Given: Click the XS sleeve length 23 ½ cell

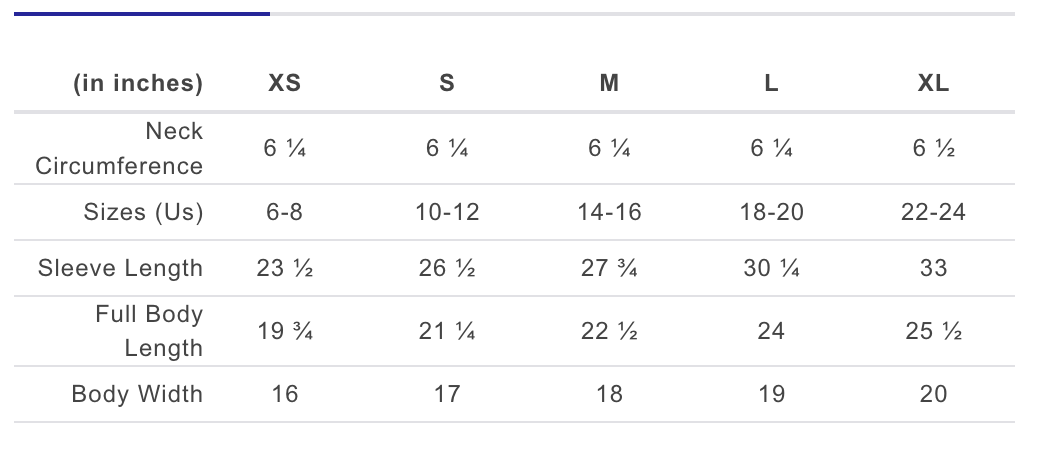Looking at the screenshot, I should [x=285, y=268].
